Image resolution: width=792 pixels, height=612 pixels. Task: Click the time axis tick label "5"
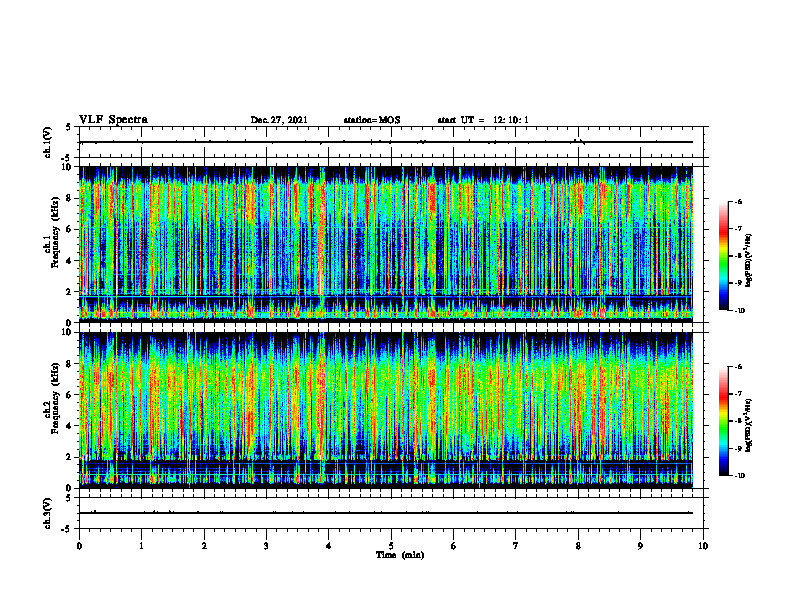click(391, 546)
